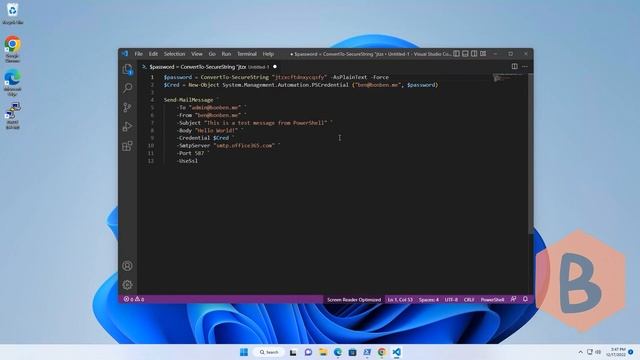Screen dimensions: 640x360
Task: Open the Windows Start menu
Action: click(x=244, y=352)
